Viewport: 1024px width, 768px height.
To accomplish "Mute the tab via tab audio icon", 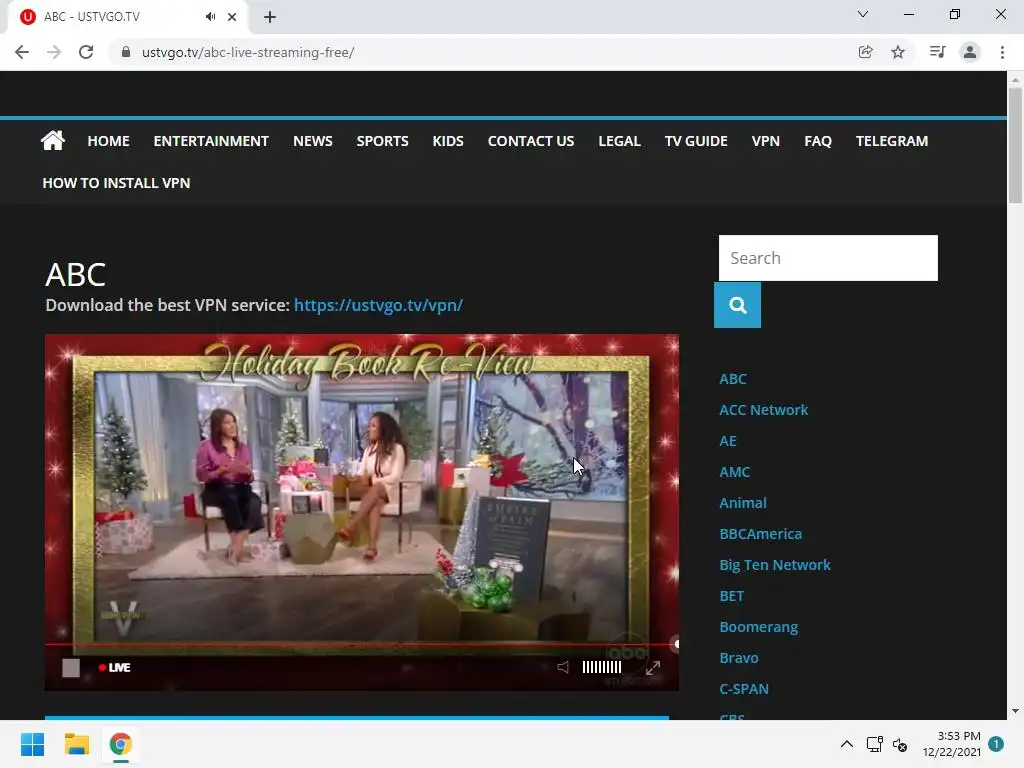I will point(210,17).
